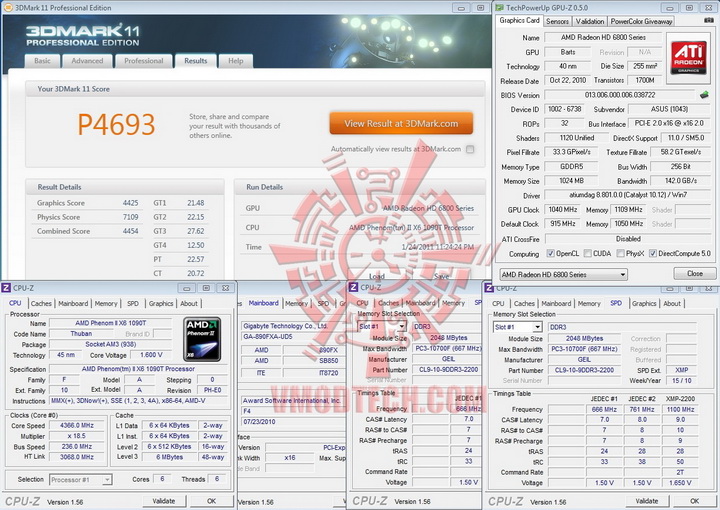Click the GPU Clock 1040 MHz field

tap(563, 210)
